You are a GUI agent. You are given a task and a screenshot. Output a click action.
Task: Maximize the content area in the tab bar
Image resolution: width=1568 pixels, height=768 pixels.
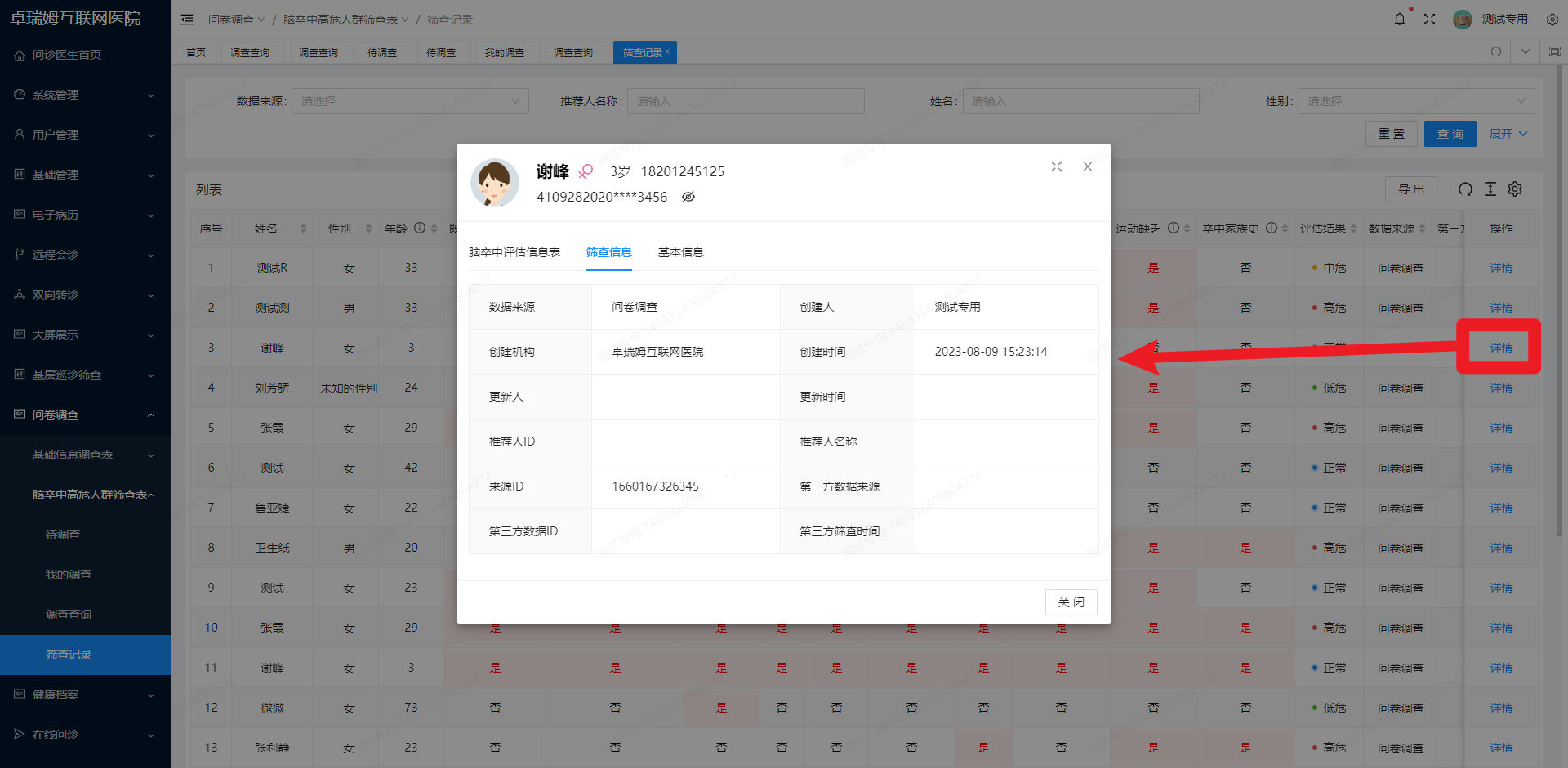pos(1555,51)
